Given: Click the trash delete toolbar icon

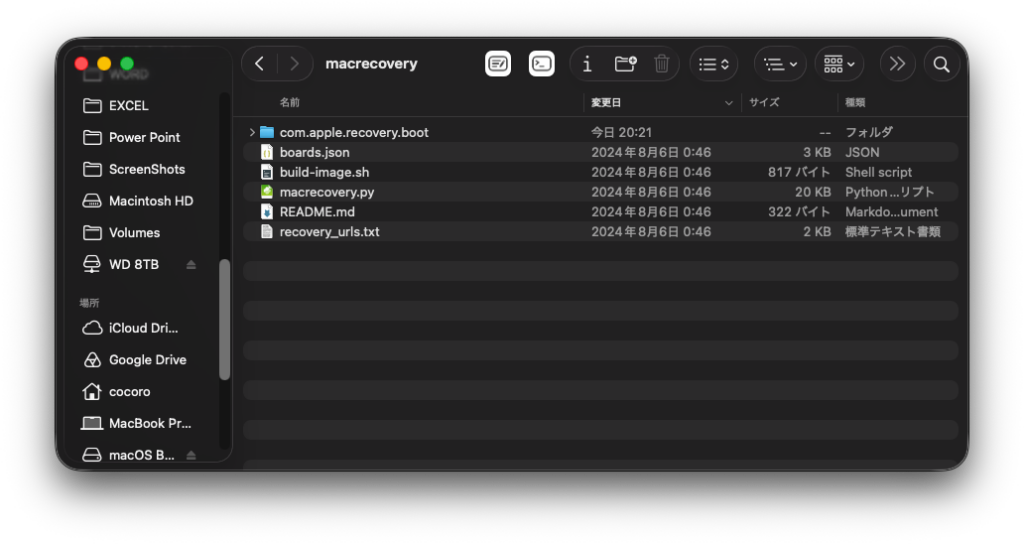Looking at the screenshot, I should 662,63.
